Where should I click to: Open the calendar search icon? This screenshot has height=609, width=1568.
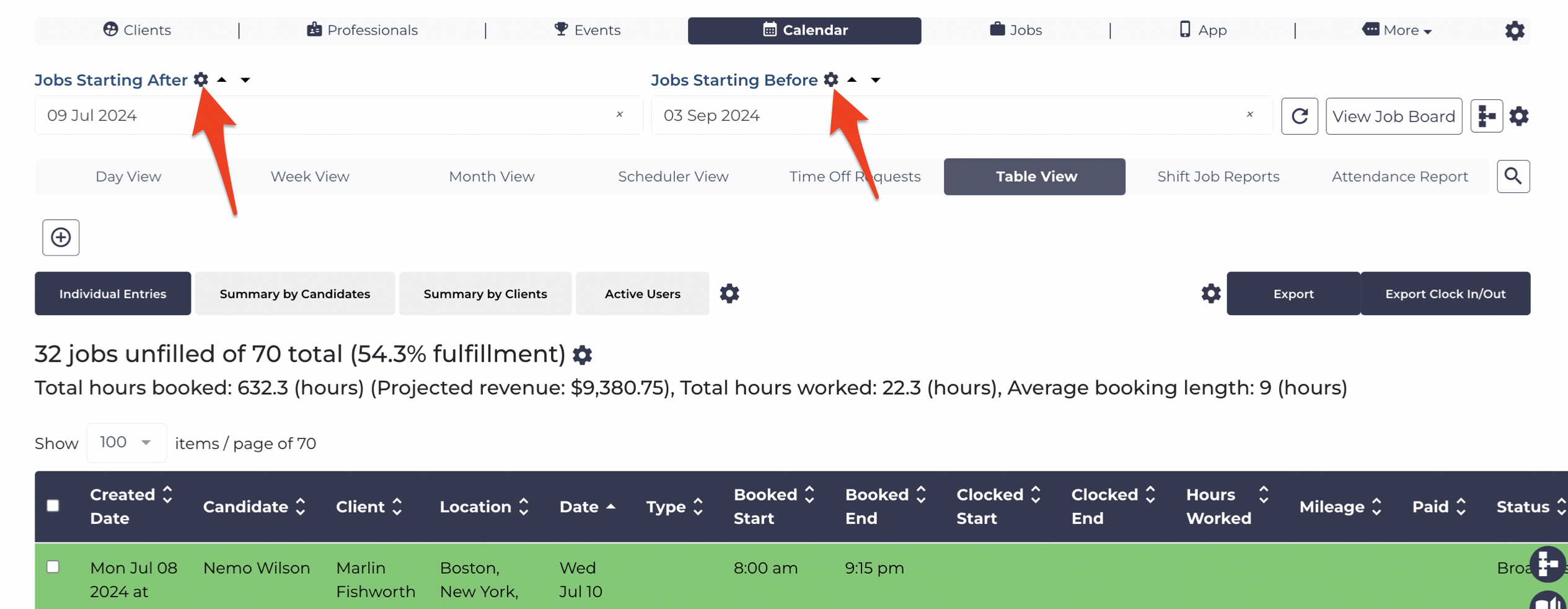[1513, 176]
